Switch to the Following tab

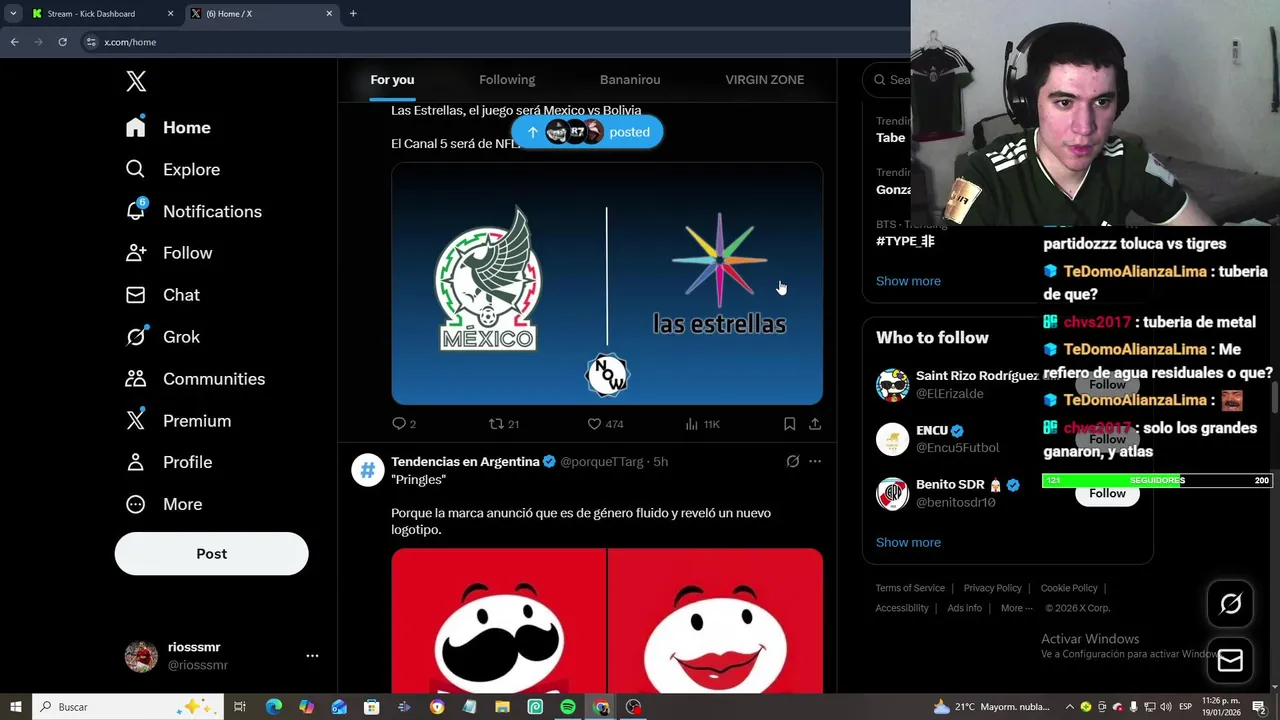click(507, 80)
